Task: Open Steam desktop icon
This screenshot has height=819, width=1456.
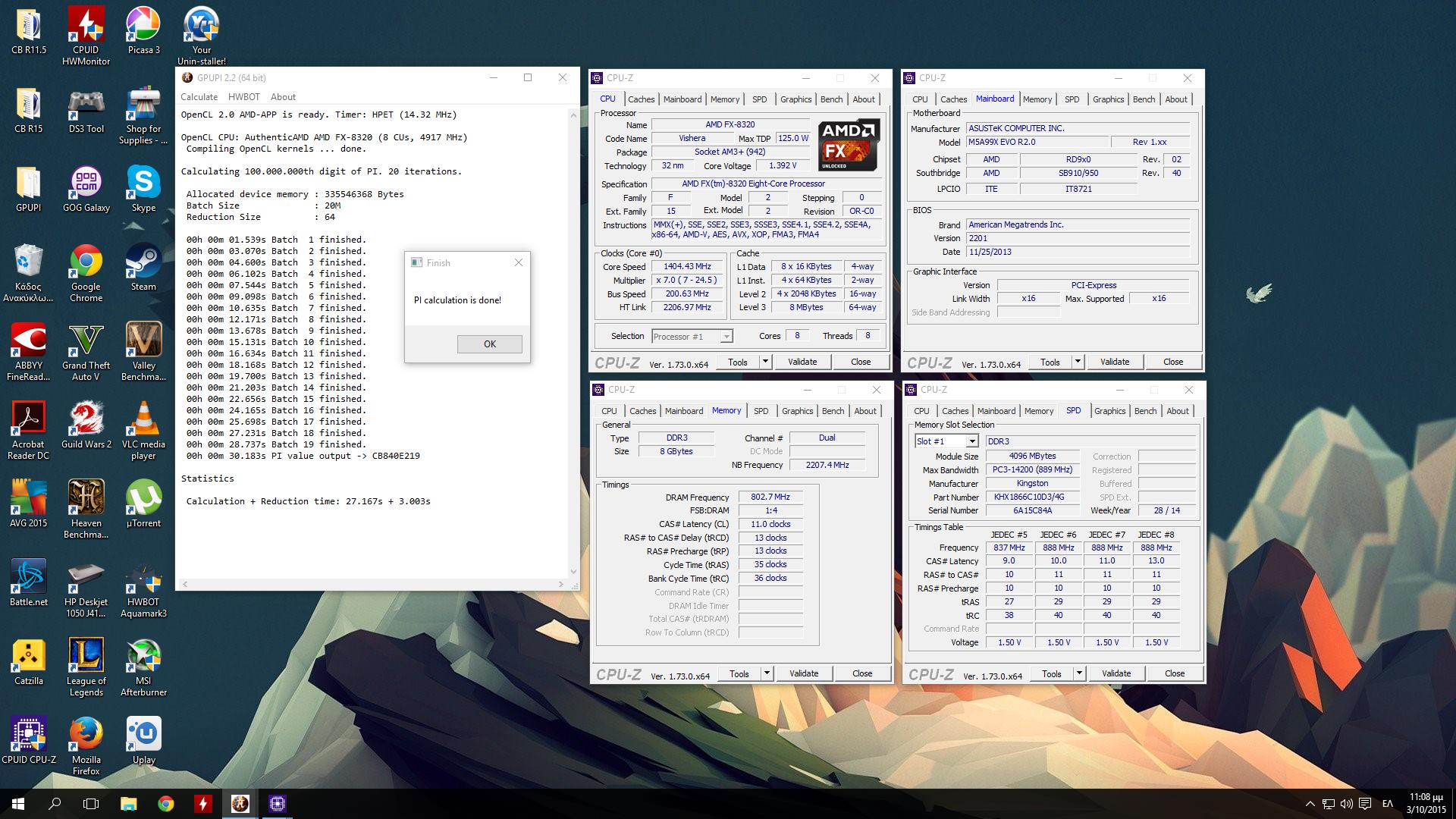Action: [143, 268]
